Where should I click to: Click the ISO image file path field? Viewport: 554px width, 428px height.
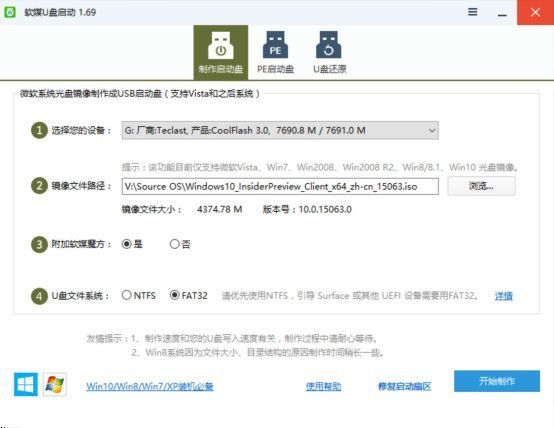coord(280,186)
